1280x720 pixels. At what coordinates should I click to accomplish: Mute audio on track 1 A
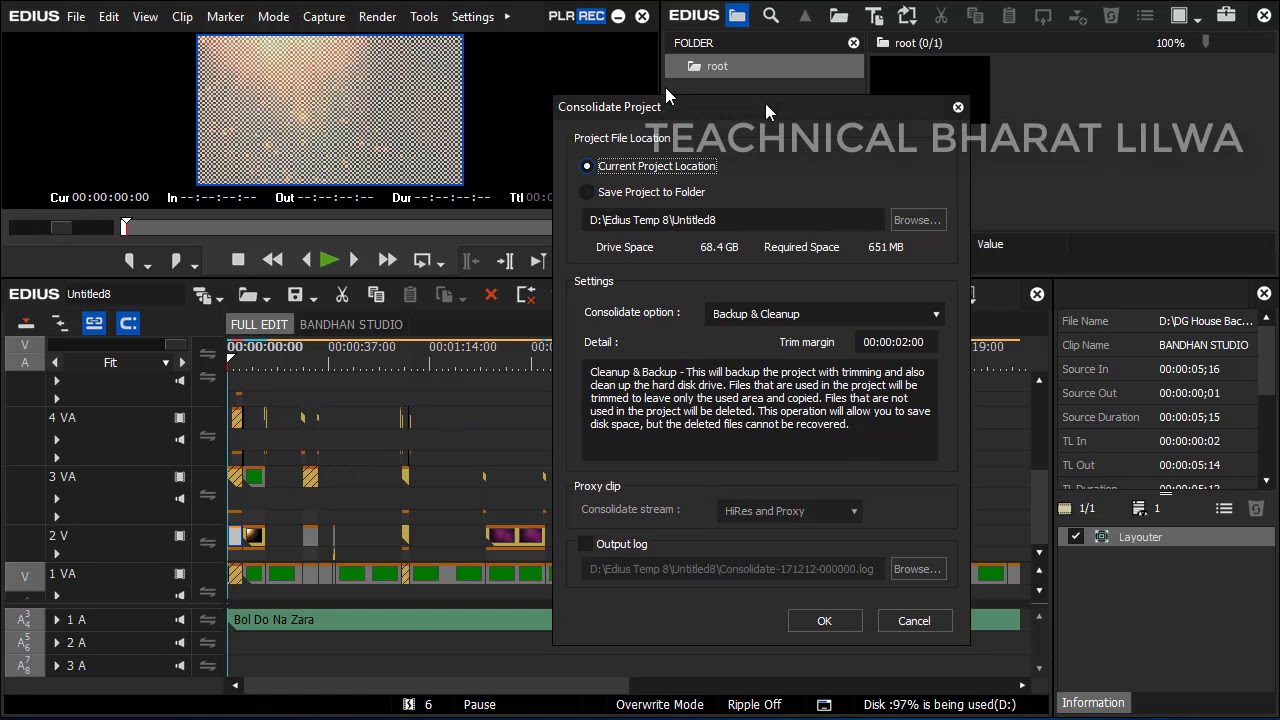coord(180,620)
